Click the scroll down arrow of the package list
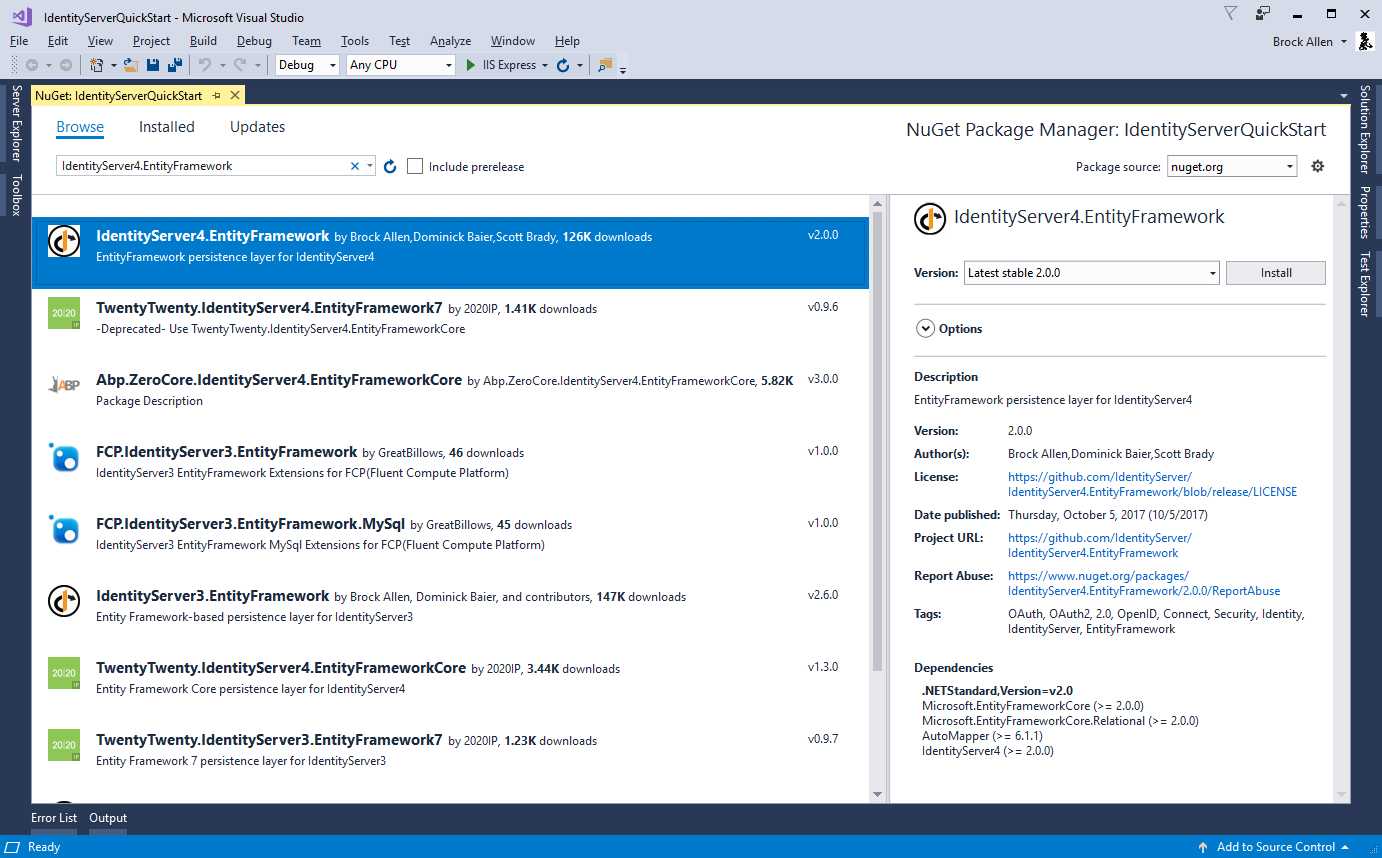 pos(877,794)
